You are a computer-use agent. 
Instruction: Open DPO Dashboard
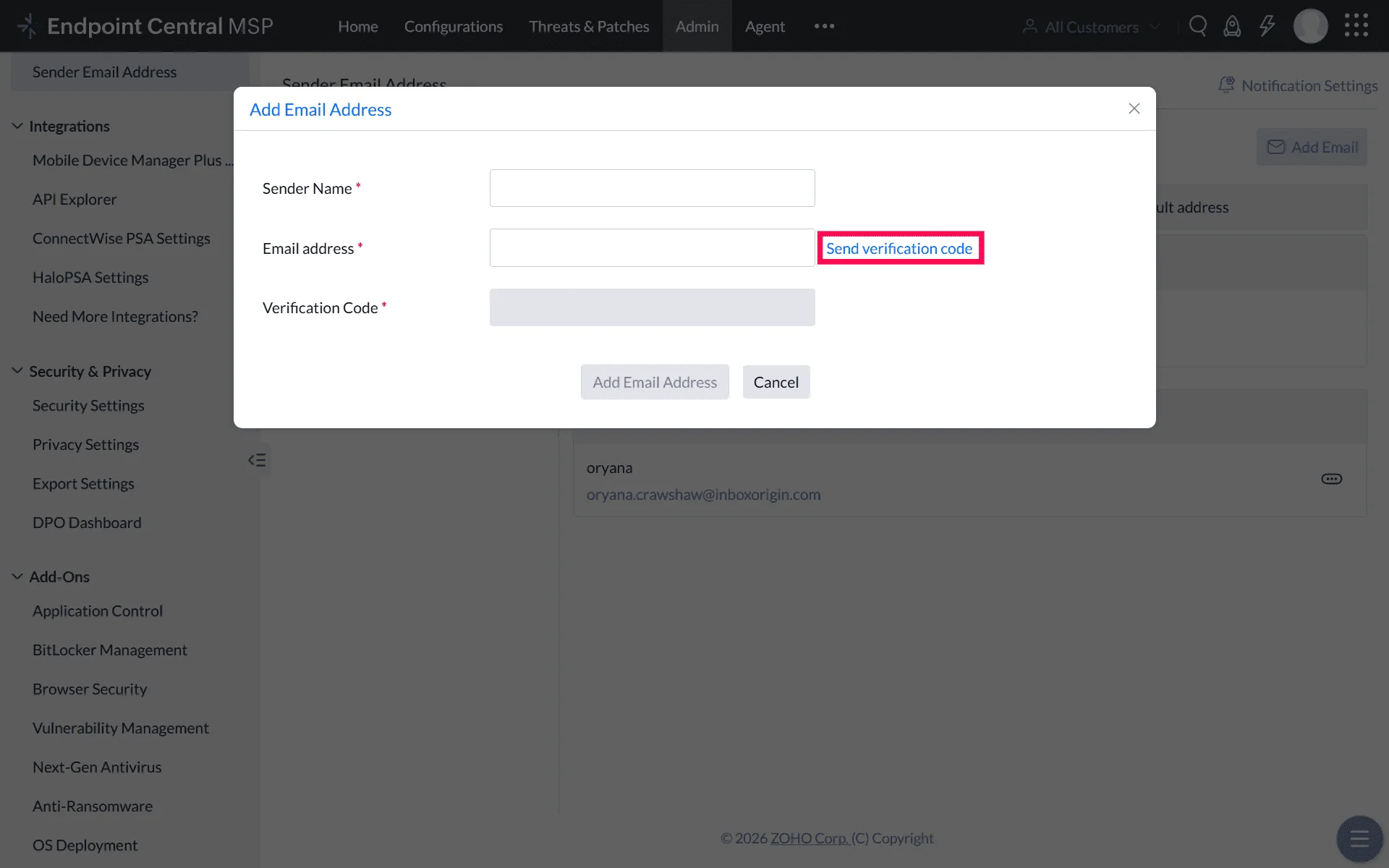pos(87,523)
